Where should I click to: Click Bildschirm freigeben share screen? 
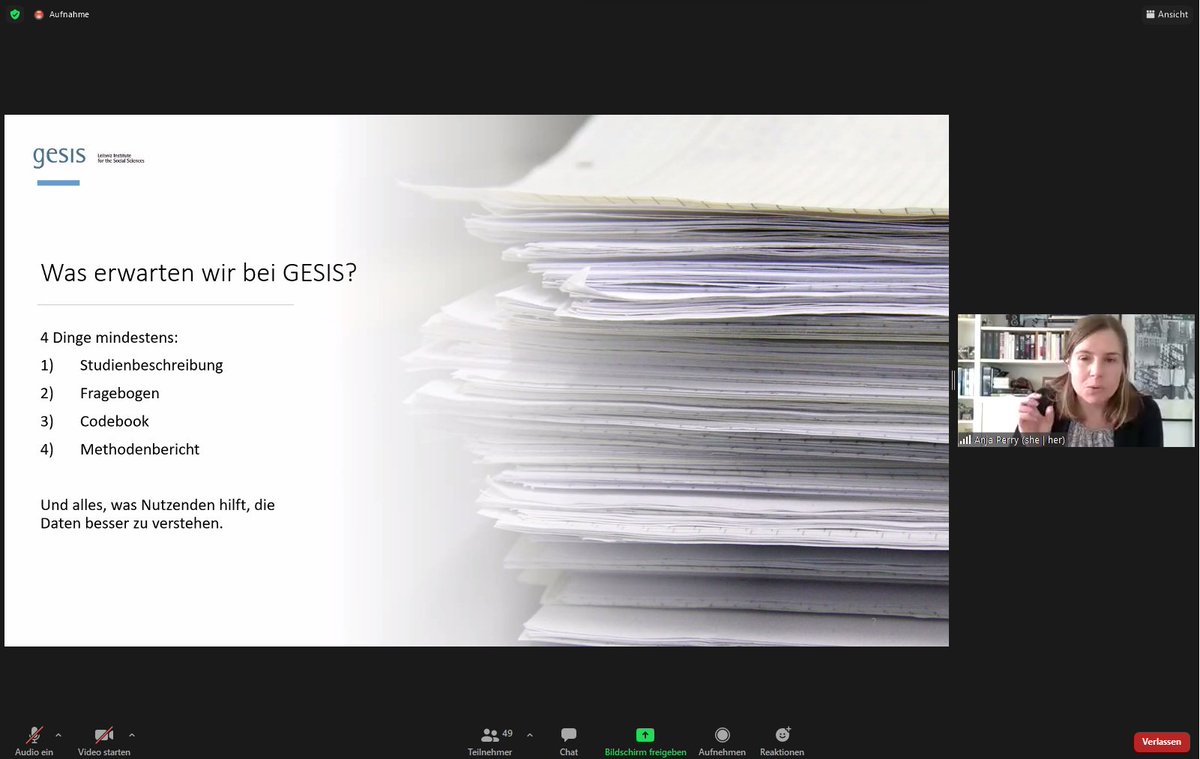[645, 741]
